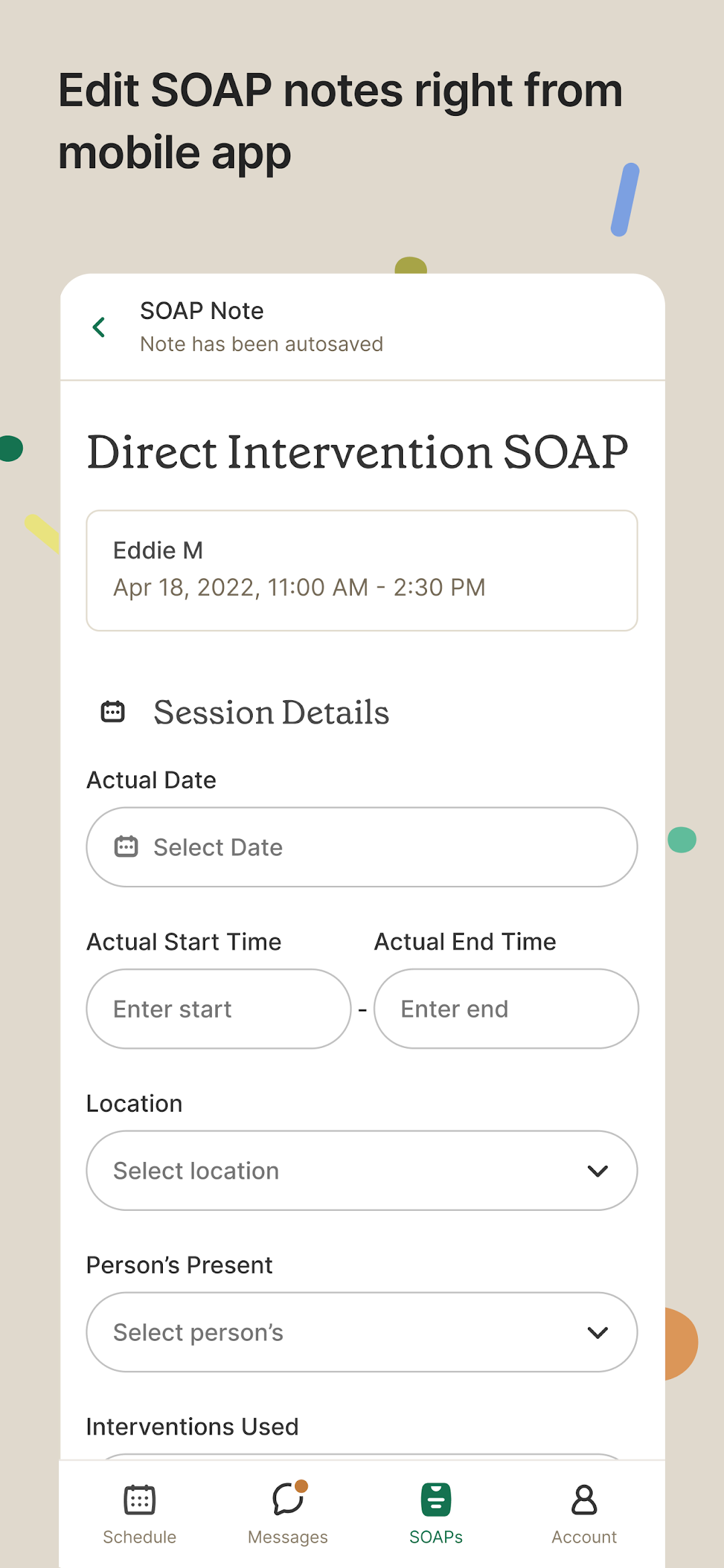
Task: Switch to the Schedule tab label
Action: (x=139, y=1537)
